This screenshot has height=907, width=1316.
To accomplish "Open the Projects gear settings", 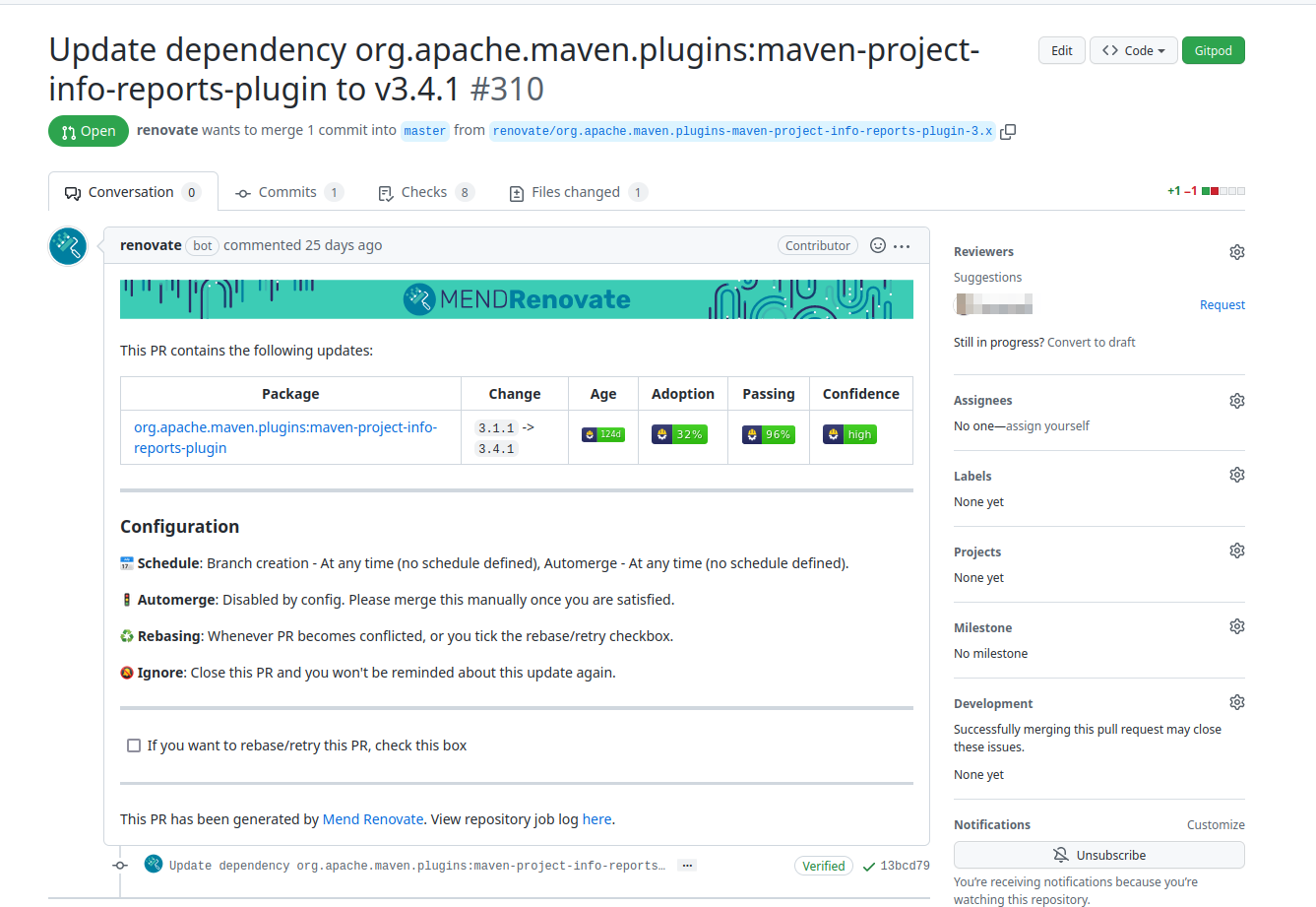I will 1237,551.
